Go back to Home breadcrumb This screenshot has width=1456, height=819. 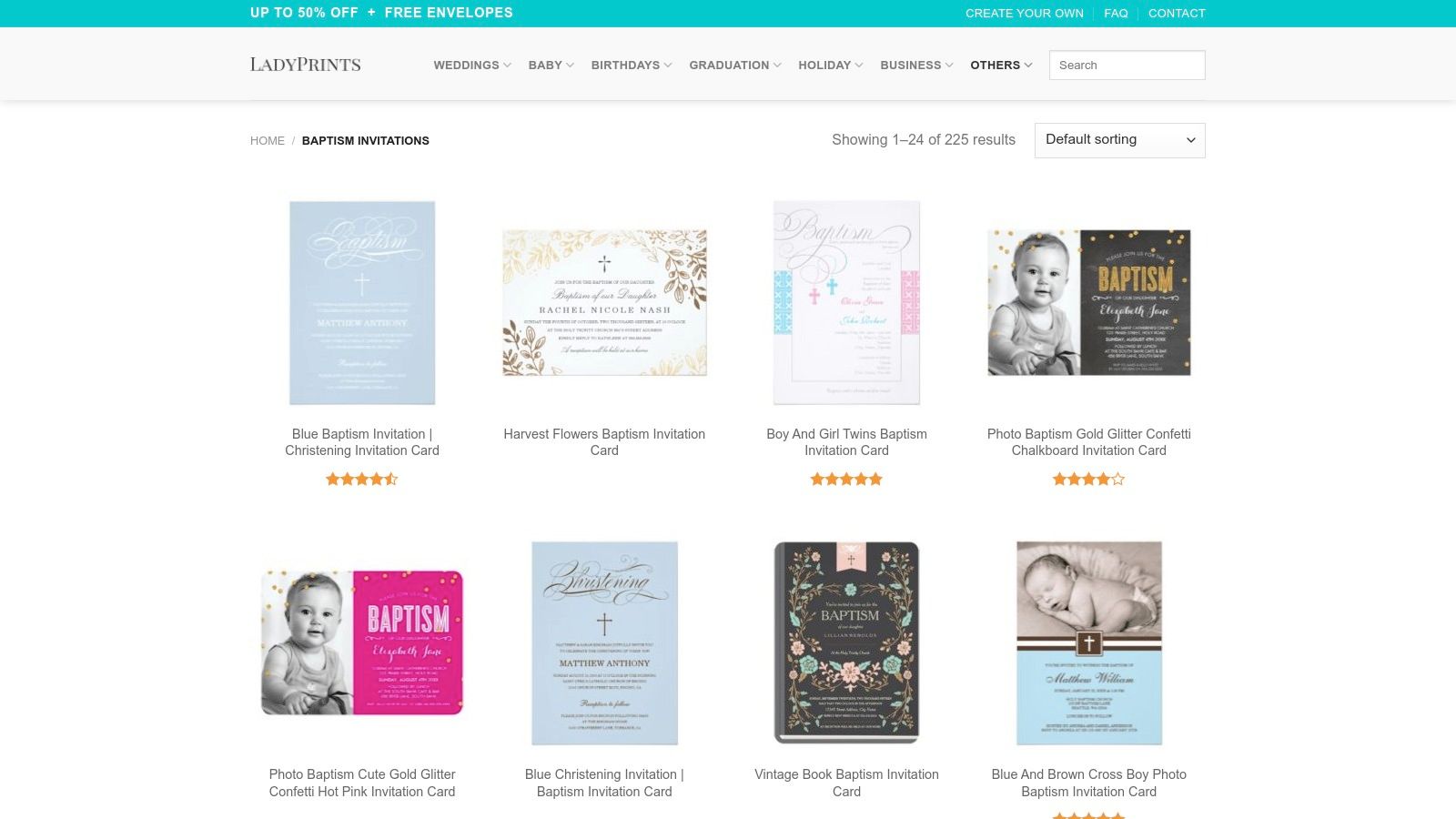268,141
